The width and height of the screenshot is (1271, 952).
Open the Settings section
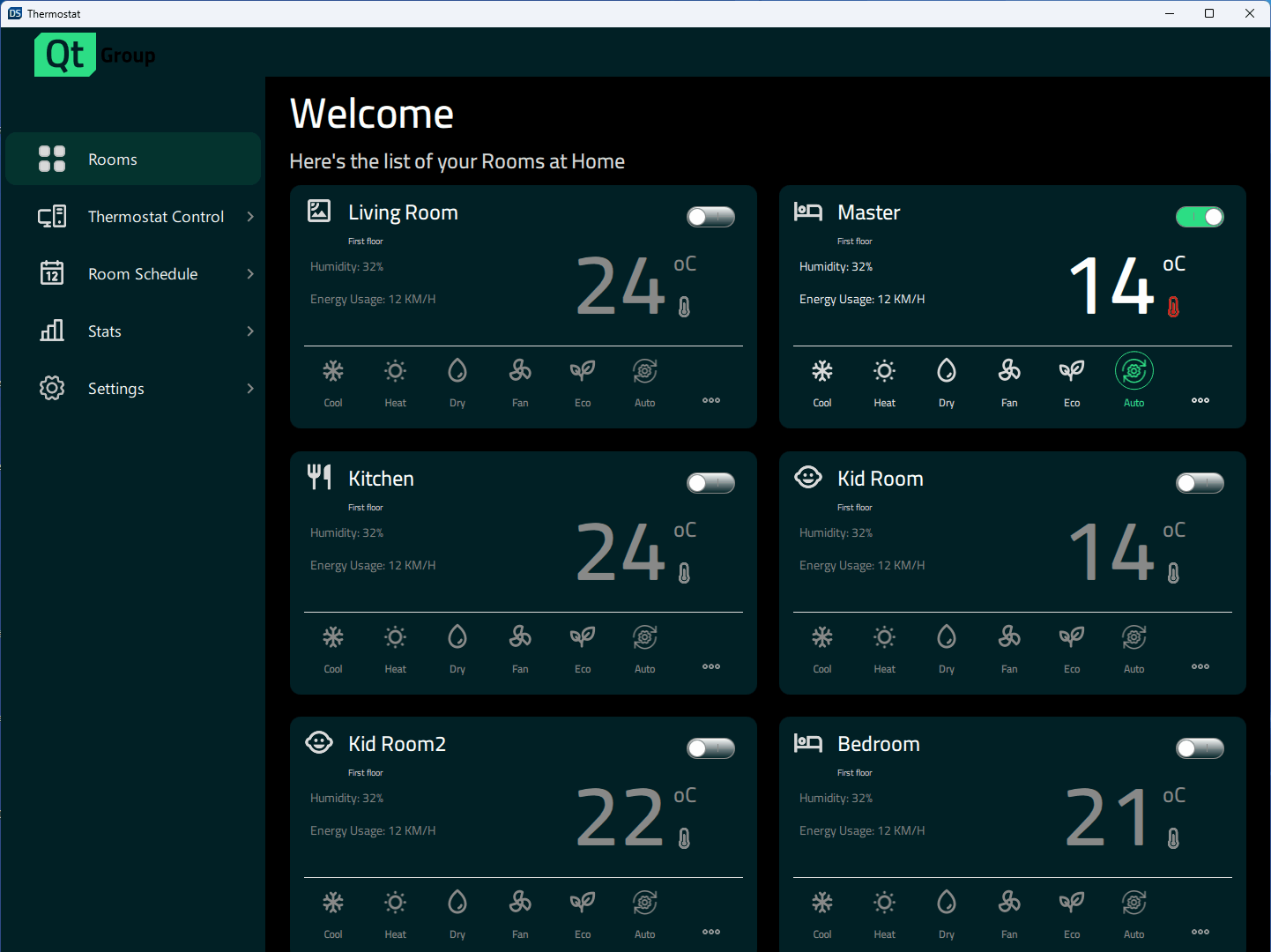(115, 388)
